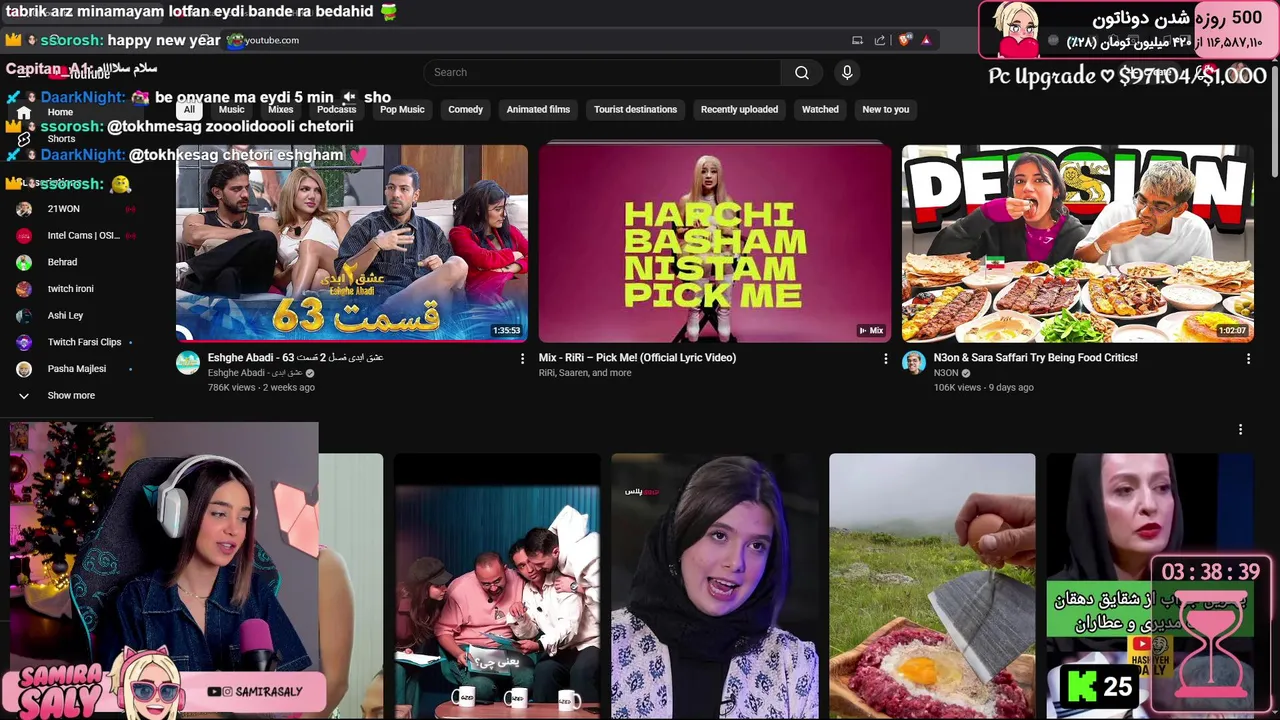
Task: Play the Harchi Basham Nistam Pick Me thumbnail
Action: pos(715,243)
